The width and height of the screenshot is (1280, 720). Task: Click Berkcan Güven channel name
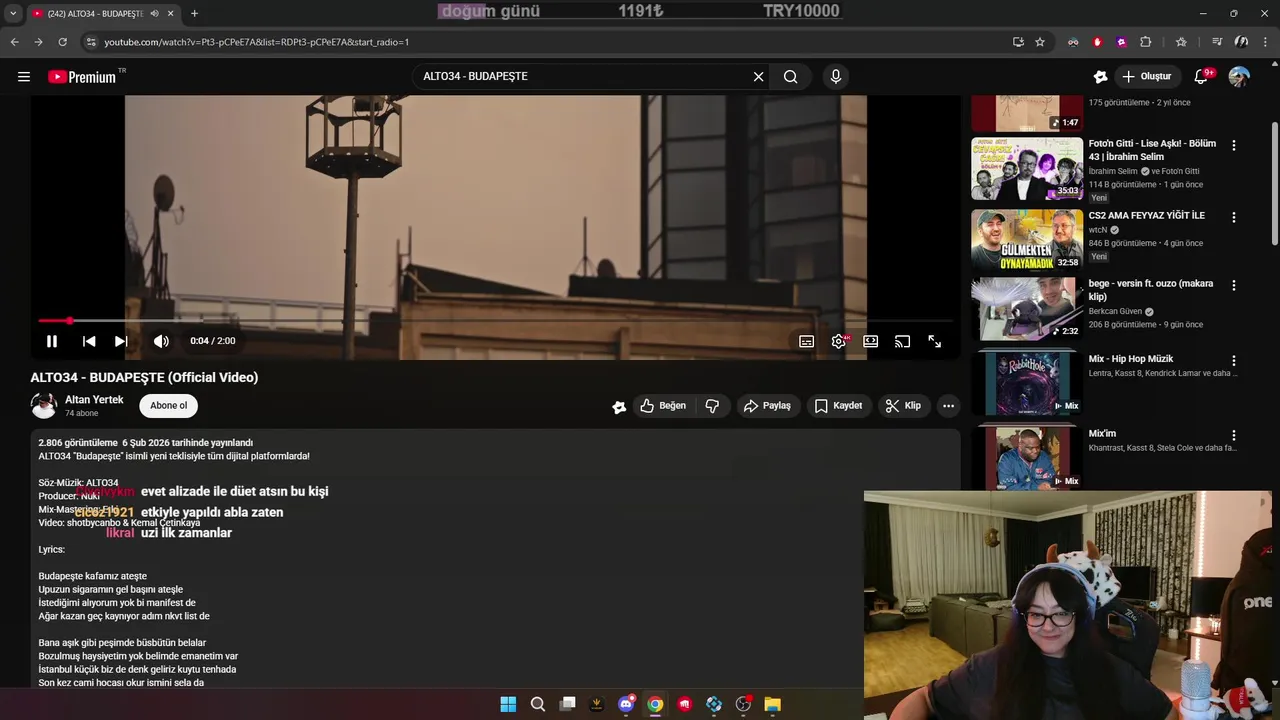point(1115,311)
